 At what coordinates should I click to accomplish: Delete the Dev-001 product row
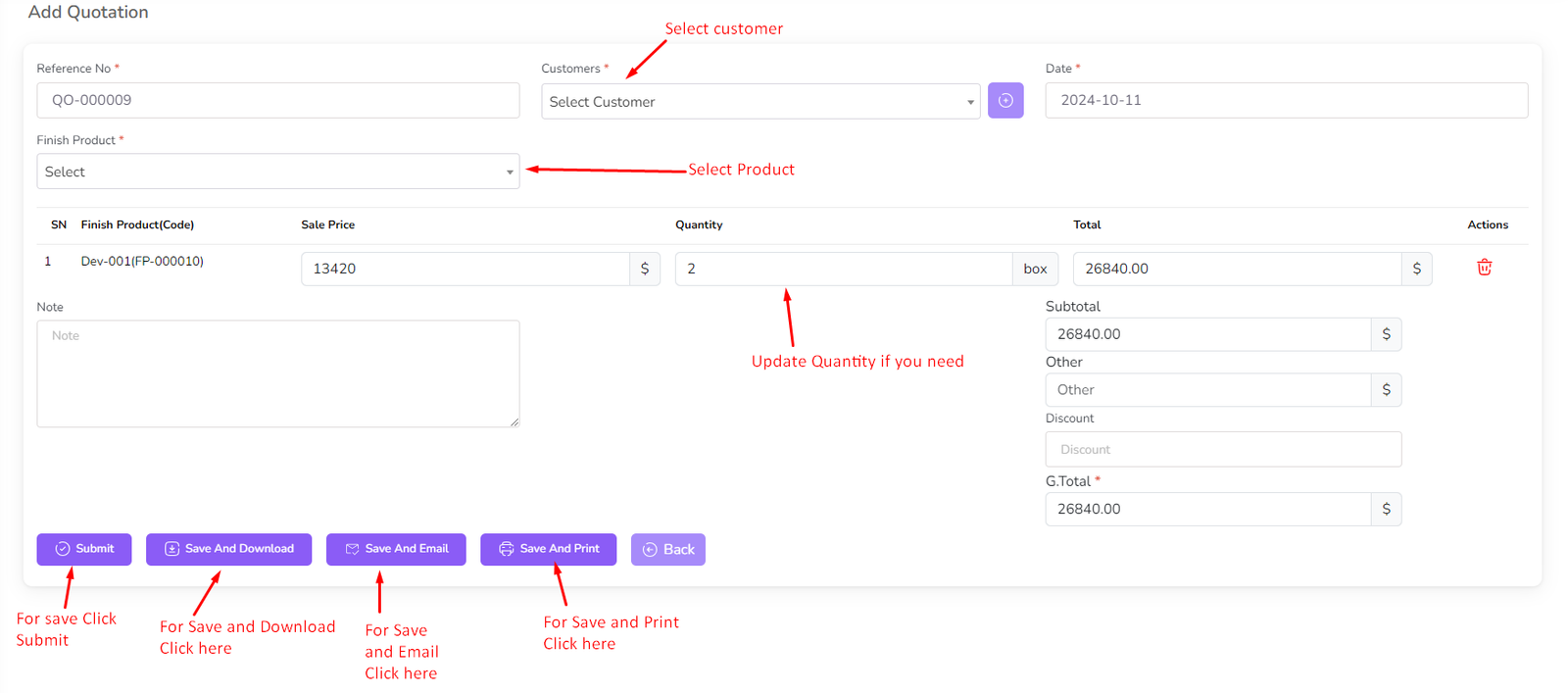(x=1484, y=268)
